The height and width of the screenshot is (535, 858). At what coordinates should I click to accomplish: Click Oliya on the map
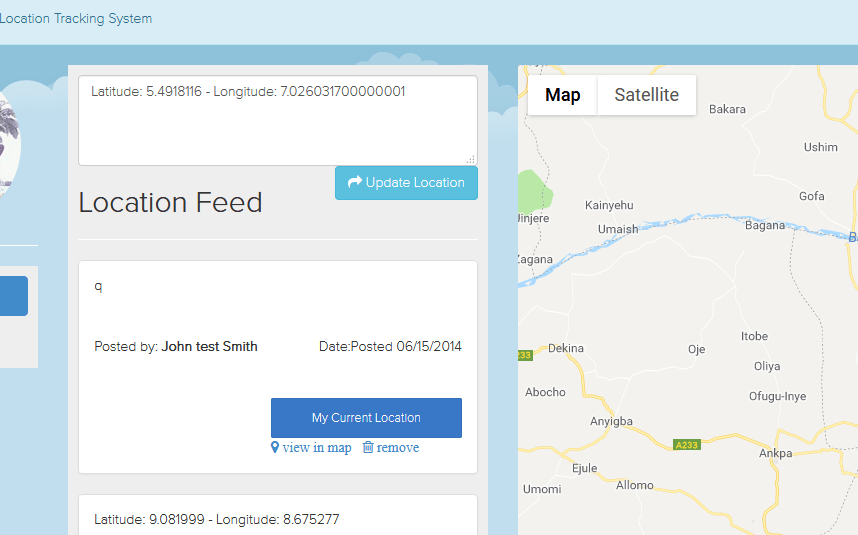[767, 366]
